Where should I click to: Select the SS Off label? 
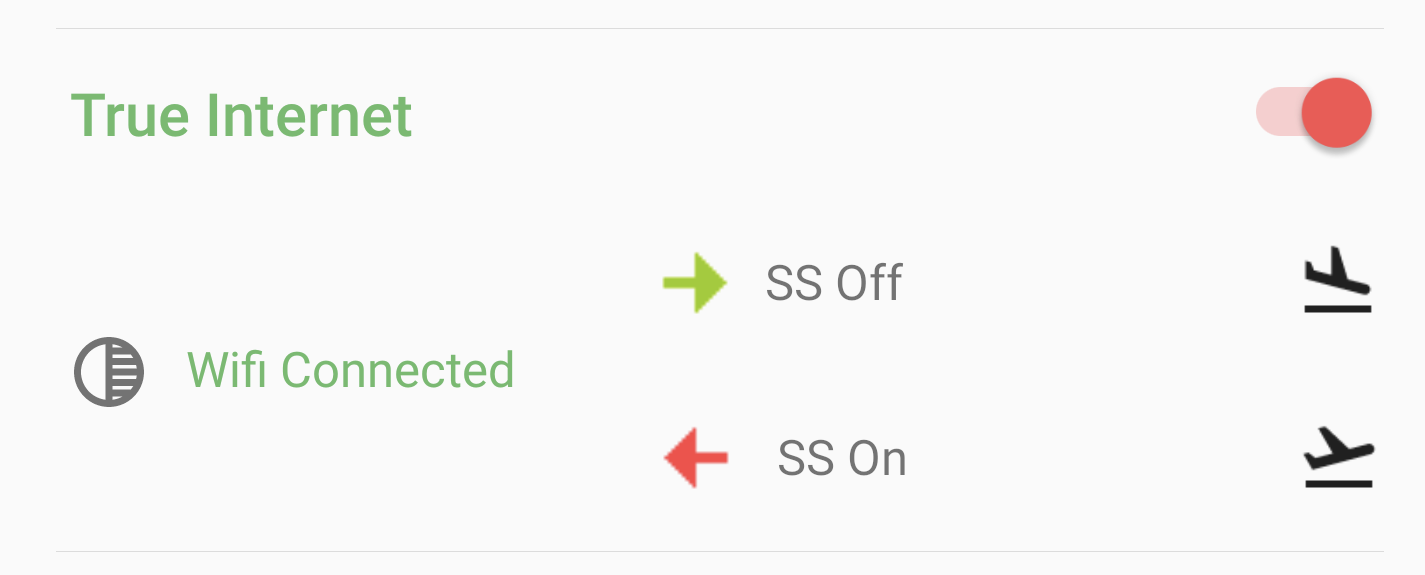pyautogui.click(x=833, y=283)
